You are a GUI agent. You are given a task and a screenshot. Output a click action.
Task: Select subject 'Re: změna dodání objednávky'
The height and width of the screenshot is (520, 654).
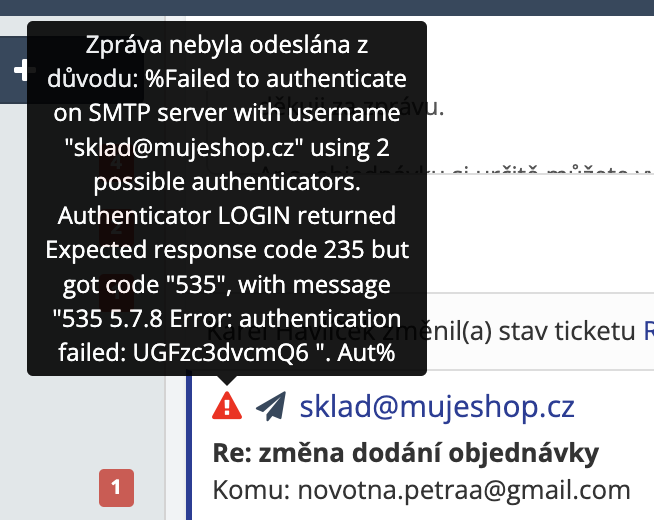click(x=405, y=454)
